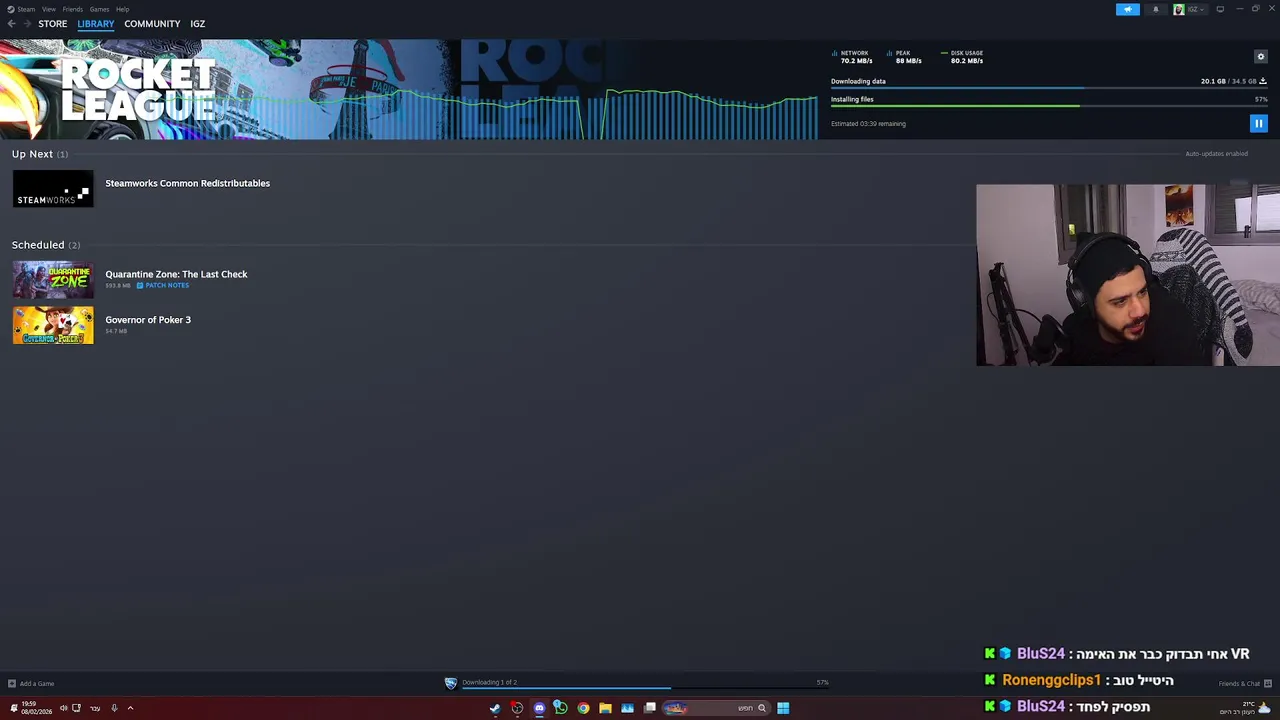The image size is (1280, 720).
Task: Click Estimated 03:39 remaining text
Action: pos(868,124)
